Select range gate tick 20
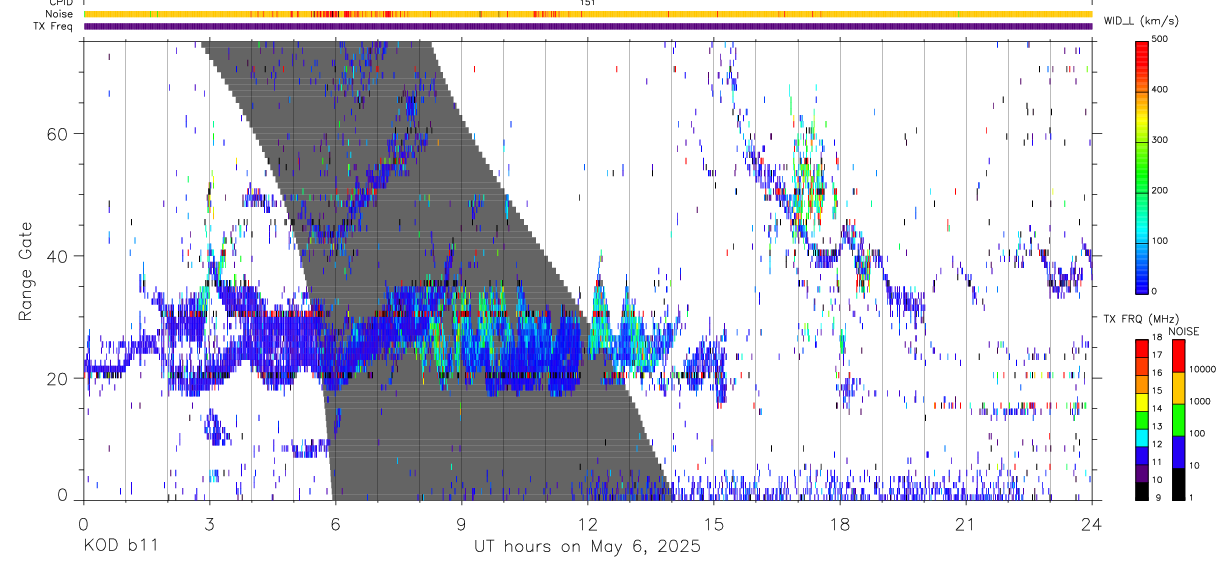Viewport: 1228px width, 567px height. [57, 379]
